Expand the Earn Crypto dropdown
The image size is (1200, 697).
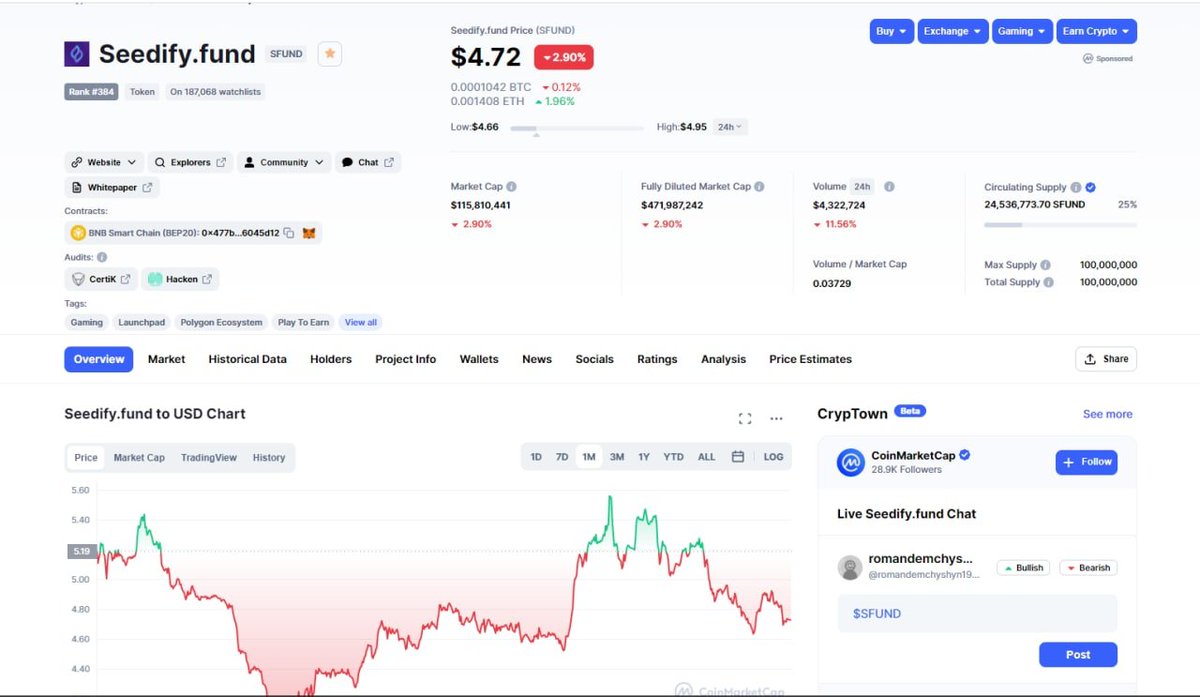(x=1096, y=31)
